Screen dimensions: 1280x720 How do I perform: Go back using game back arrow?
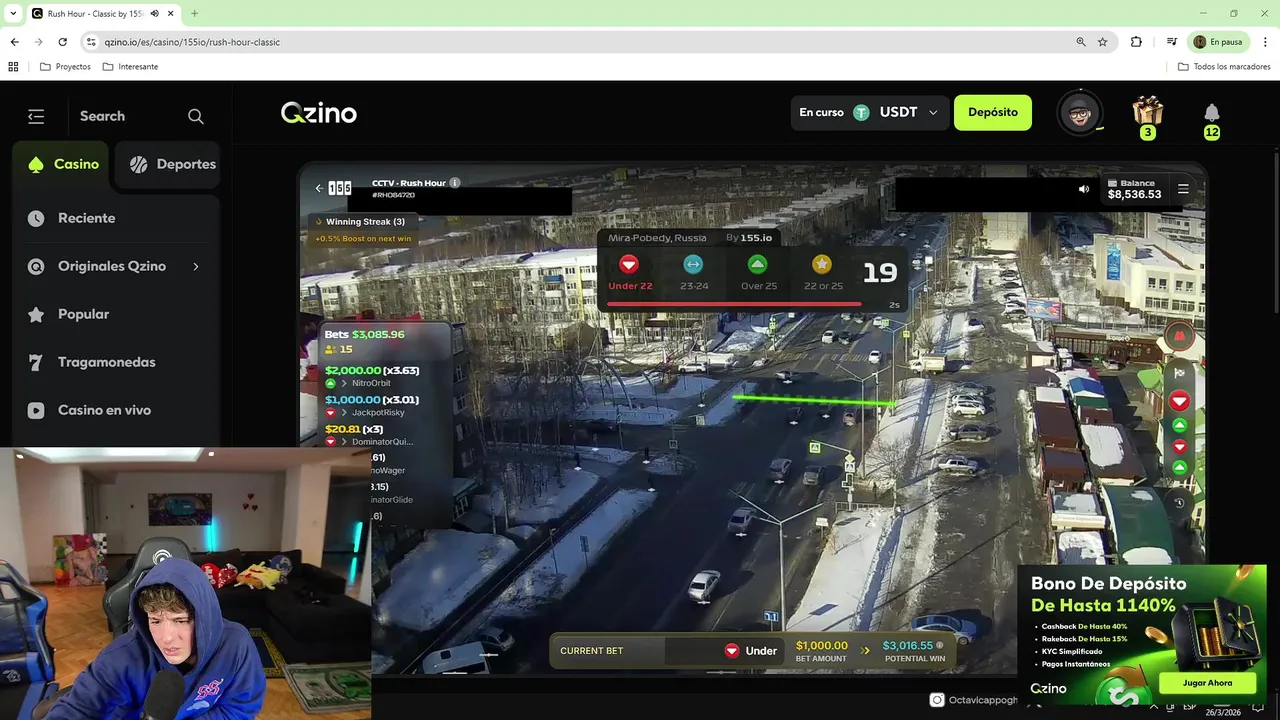(x=318, y=188)
